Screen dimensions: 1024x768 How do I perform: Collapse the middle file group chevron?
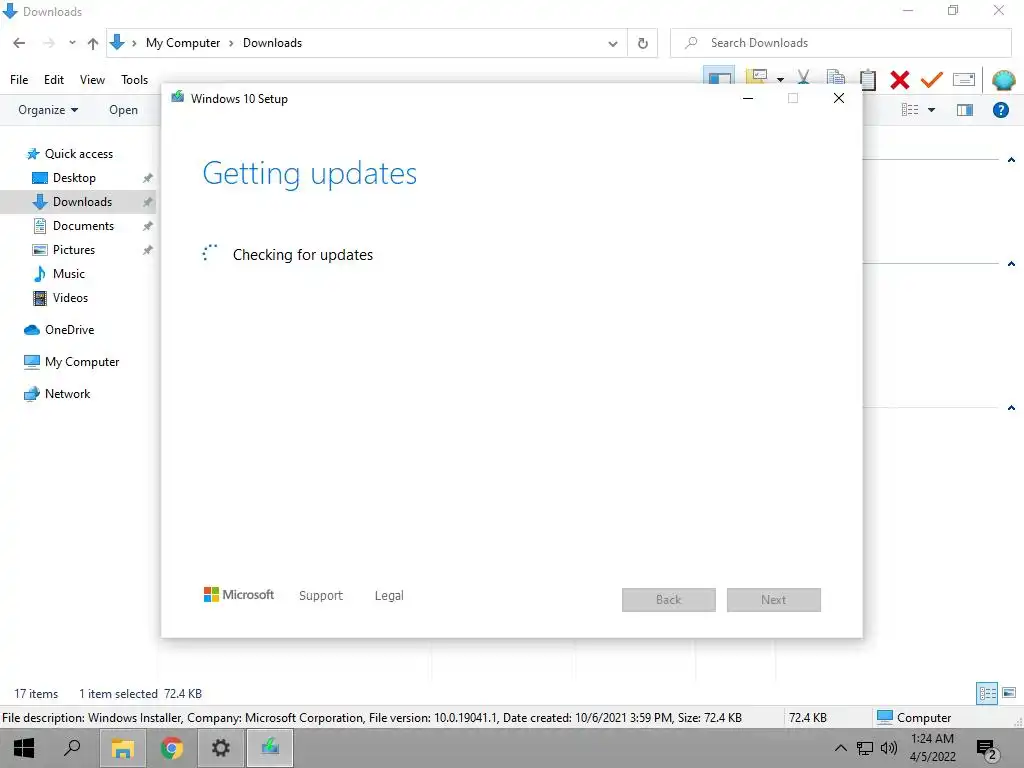click(1011, 264)
